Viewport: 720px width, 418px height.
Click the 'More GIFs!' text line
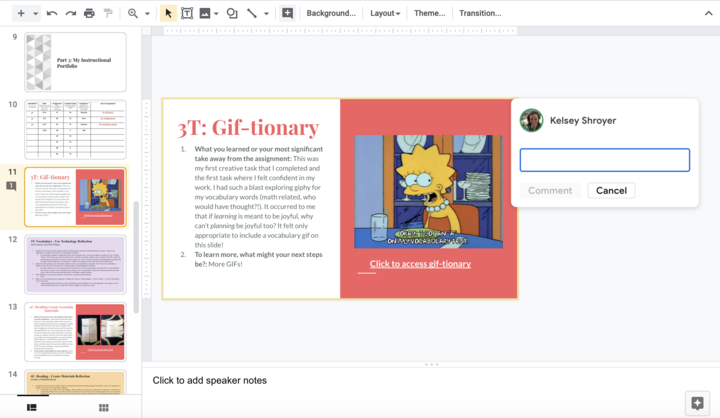[x=225, y=264]
